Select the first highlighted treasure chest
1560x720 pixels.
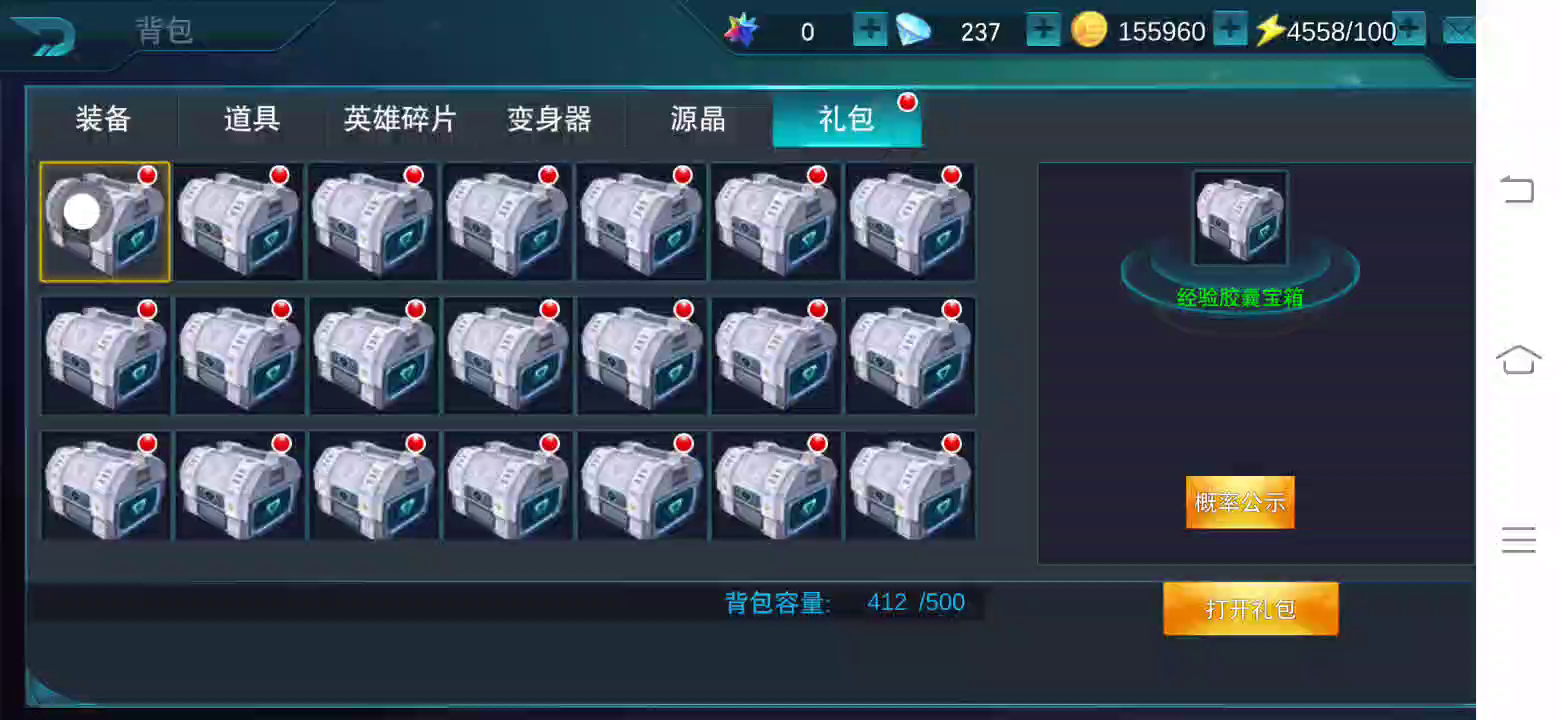pos(105,222)
